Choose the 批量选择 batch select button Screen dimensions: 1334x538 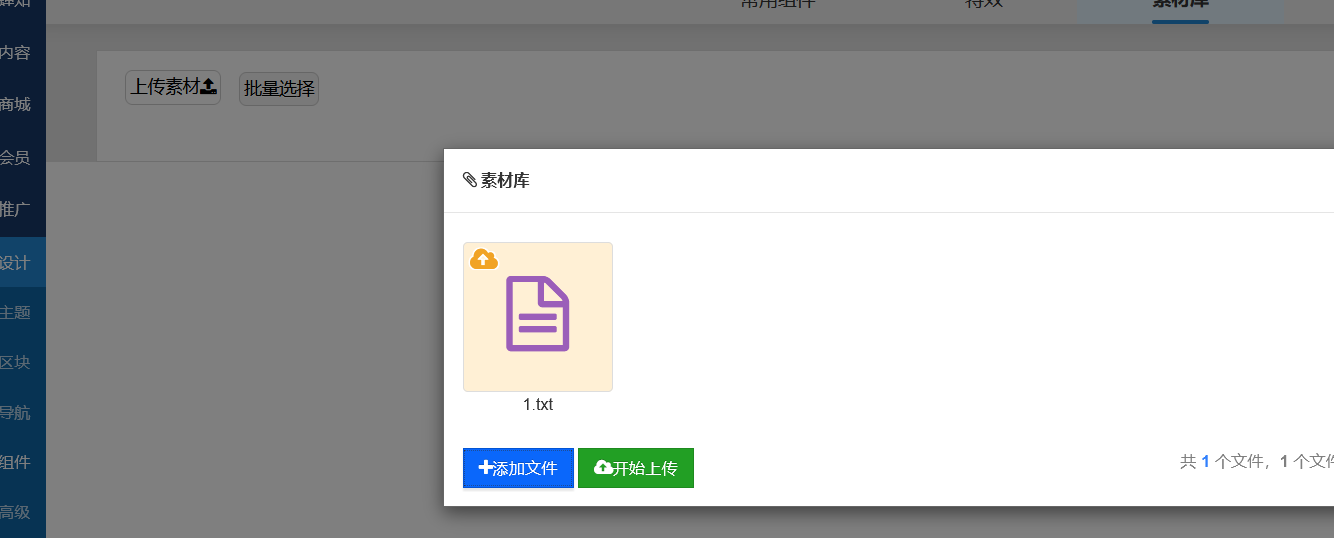(x=279, y=89)
